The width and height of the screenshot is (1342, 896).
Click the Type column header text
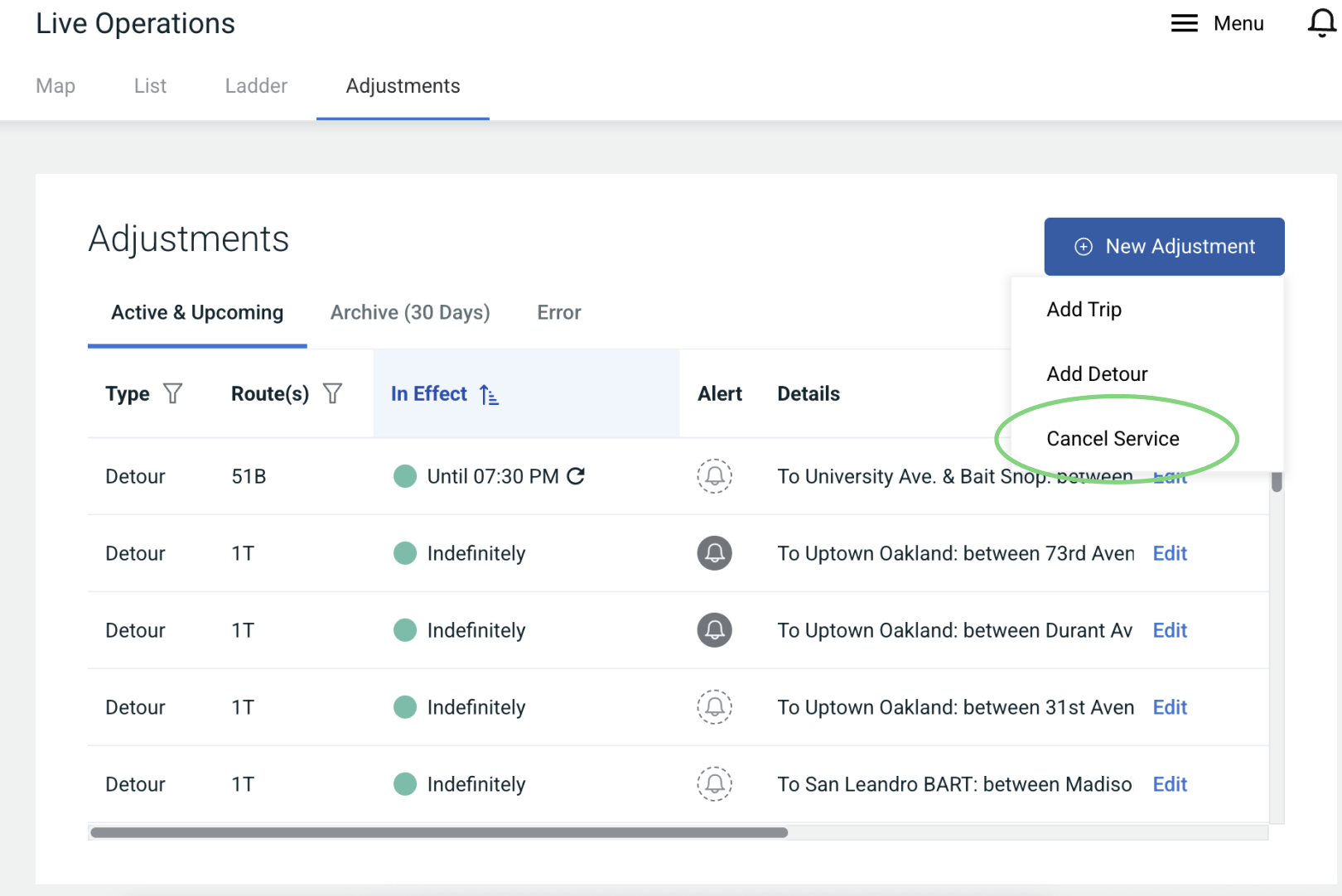click(x=128, y=394)
